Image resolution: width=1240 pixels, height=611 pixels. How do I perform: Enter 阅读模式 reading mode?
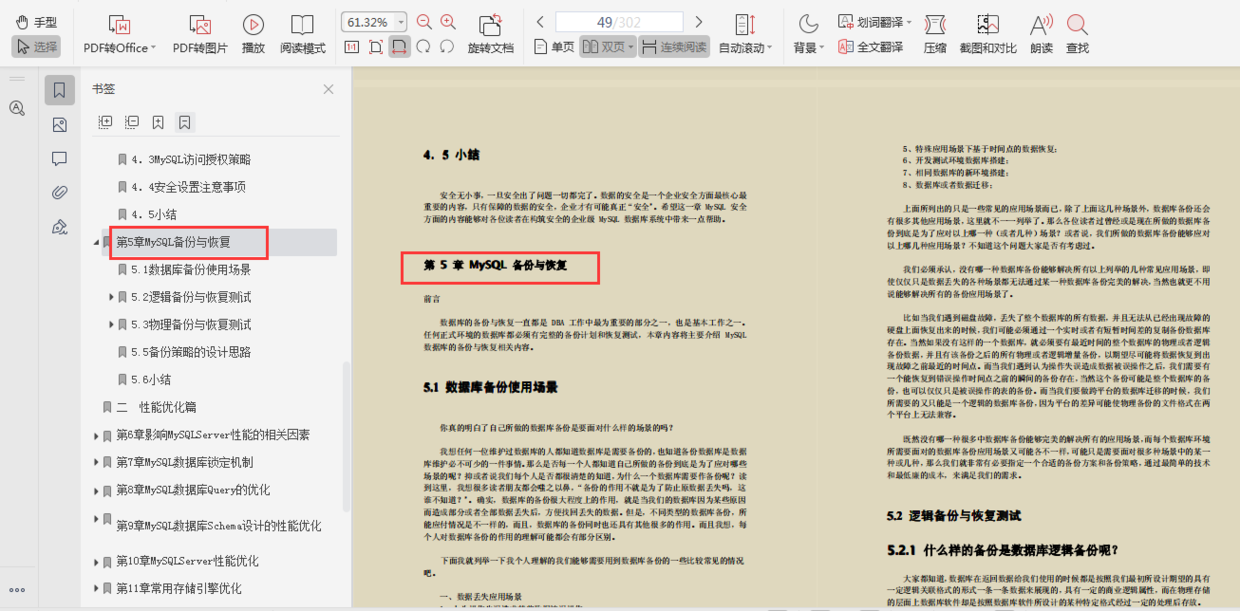pyautogui.click(x=302, y=34)
